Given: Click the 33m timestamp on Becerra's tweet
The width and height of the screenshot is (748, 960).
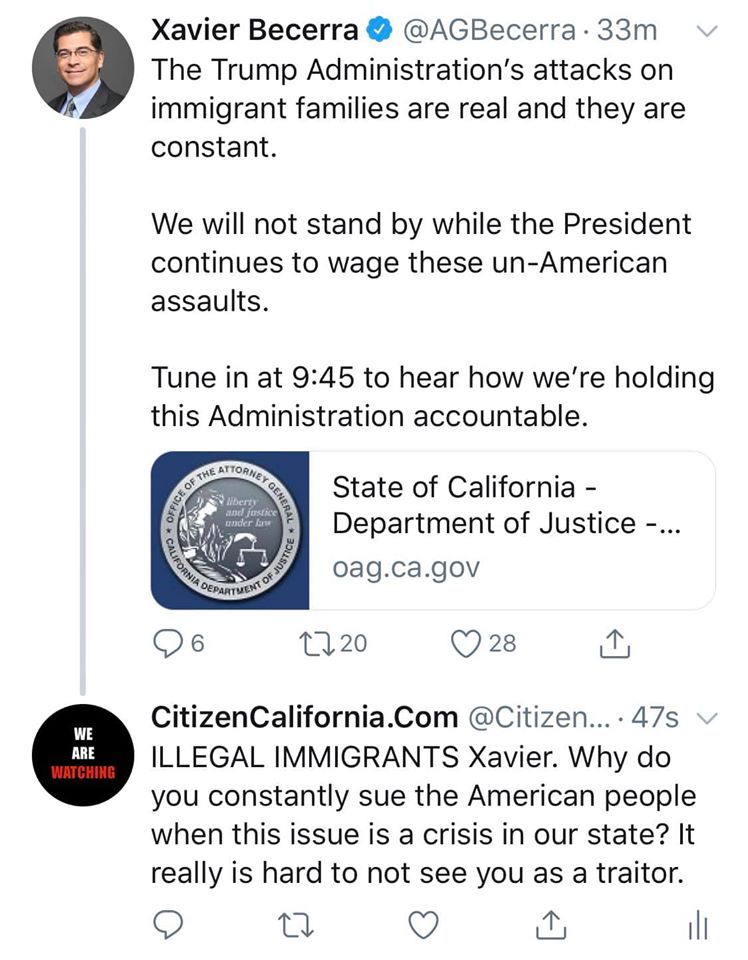Looking at the screenshot, I should tap(627, 31).
